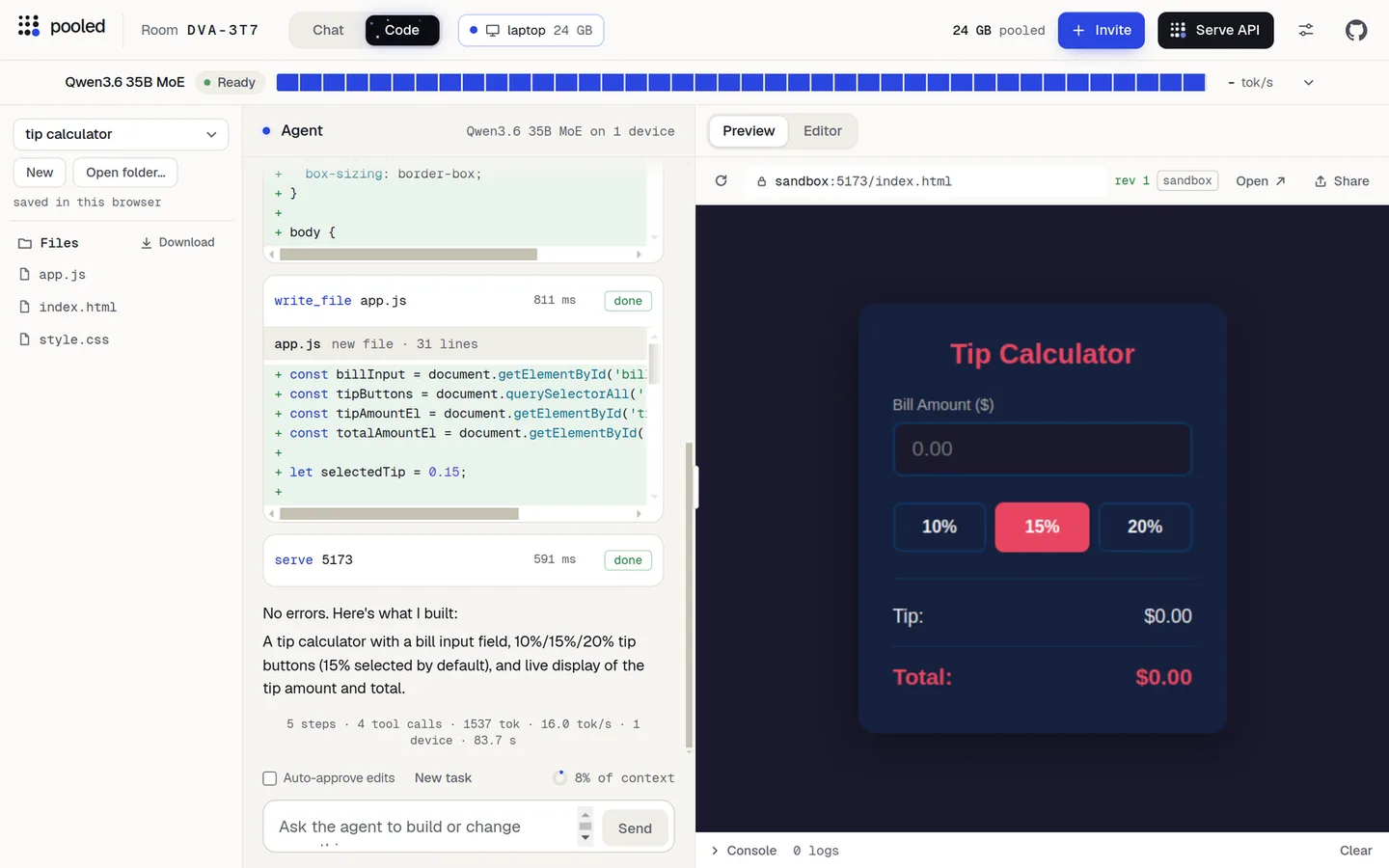Click the agent panel vertical scrollbar

[x=689, y=595]
